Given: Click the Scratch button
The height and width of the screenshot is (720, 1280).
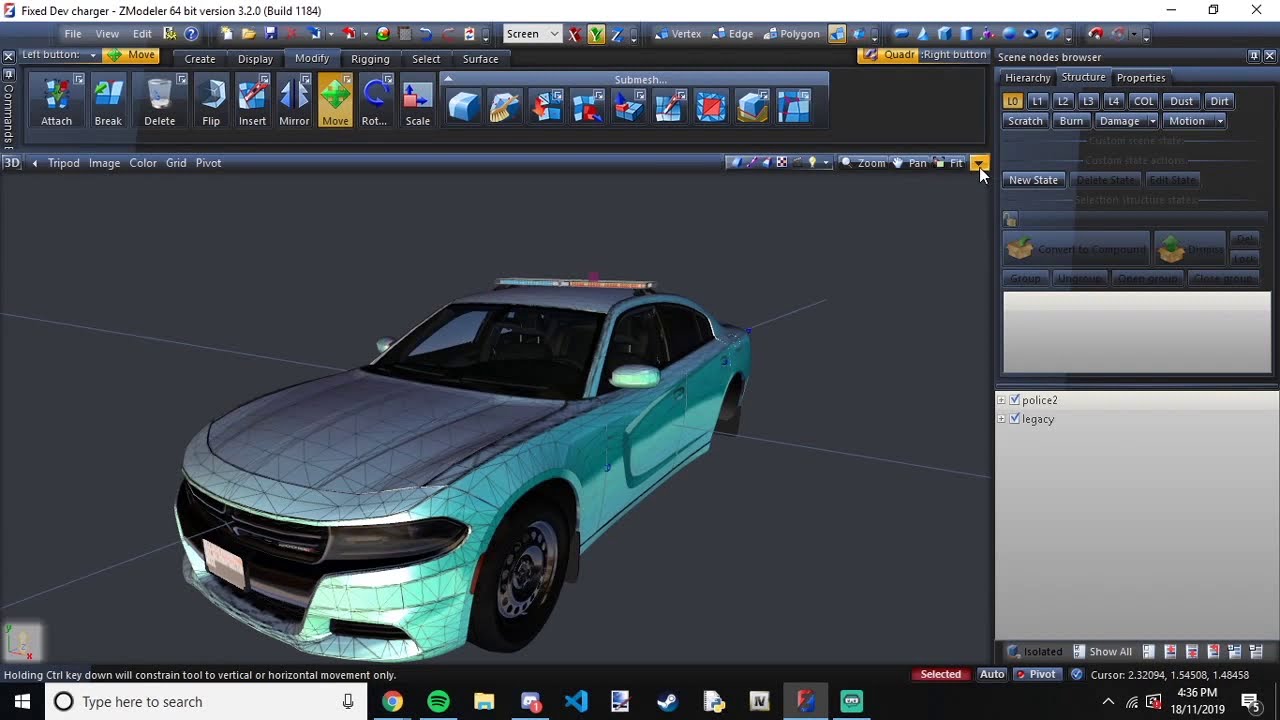Looking at the screenshot, I should (x=1025, y=121).
